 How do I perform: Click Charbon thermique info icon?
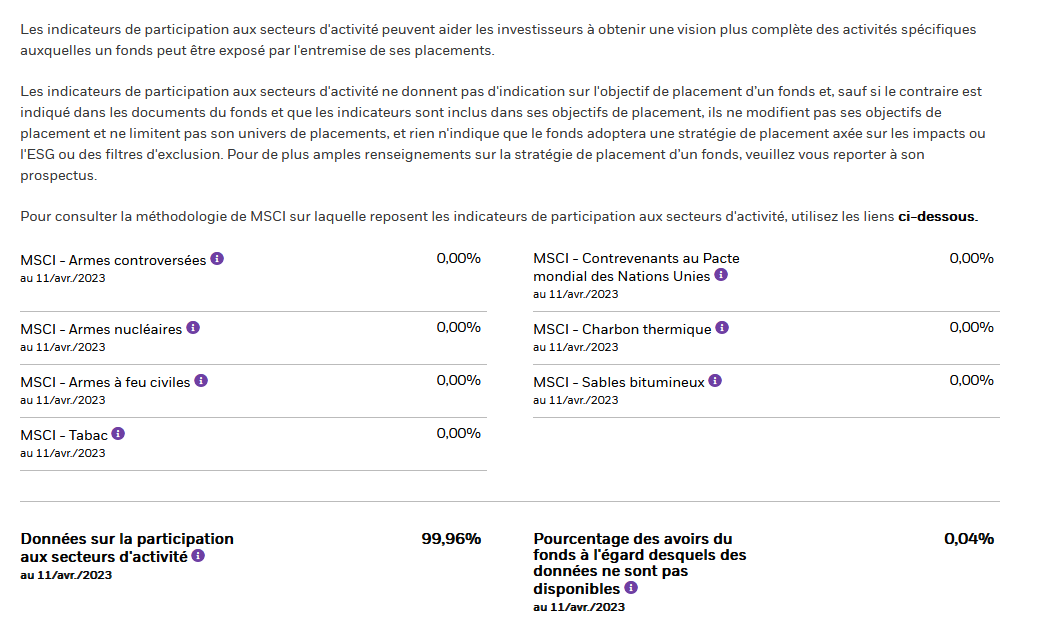(722, 327)
